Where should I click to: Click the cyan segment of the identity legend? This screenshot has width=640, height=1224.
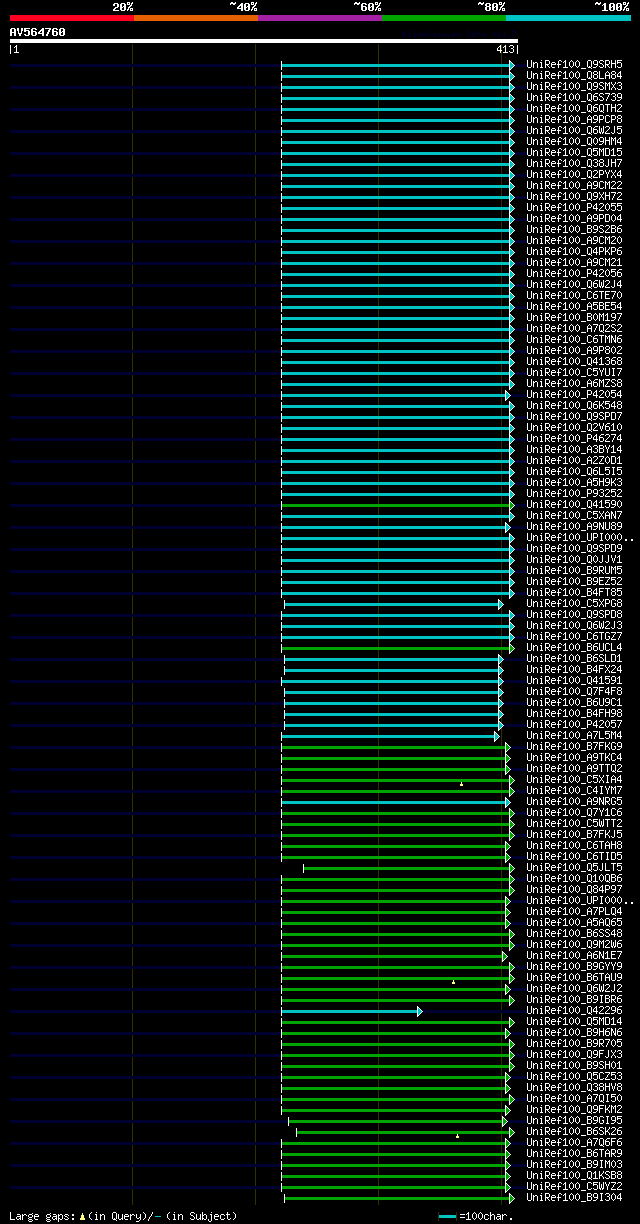(x=568, y=18)
